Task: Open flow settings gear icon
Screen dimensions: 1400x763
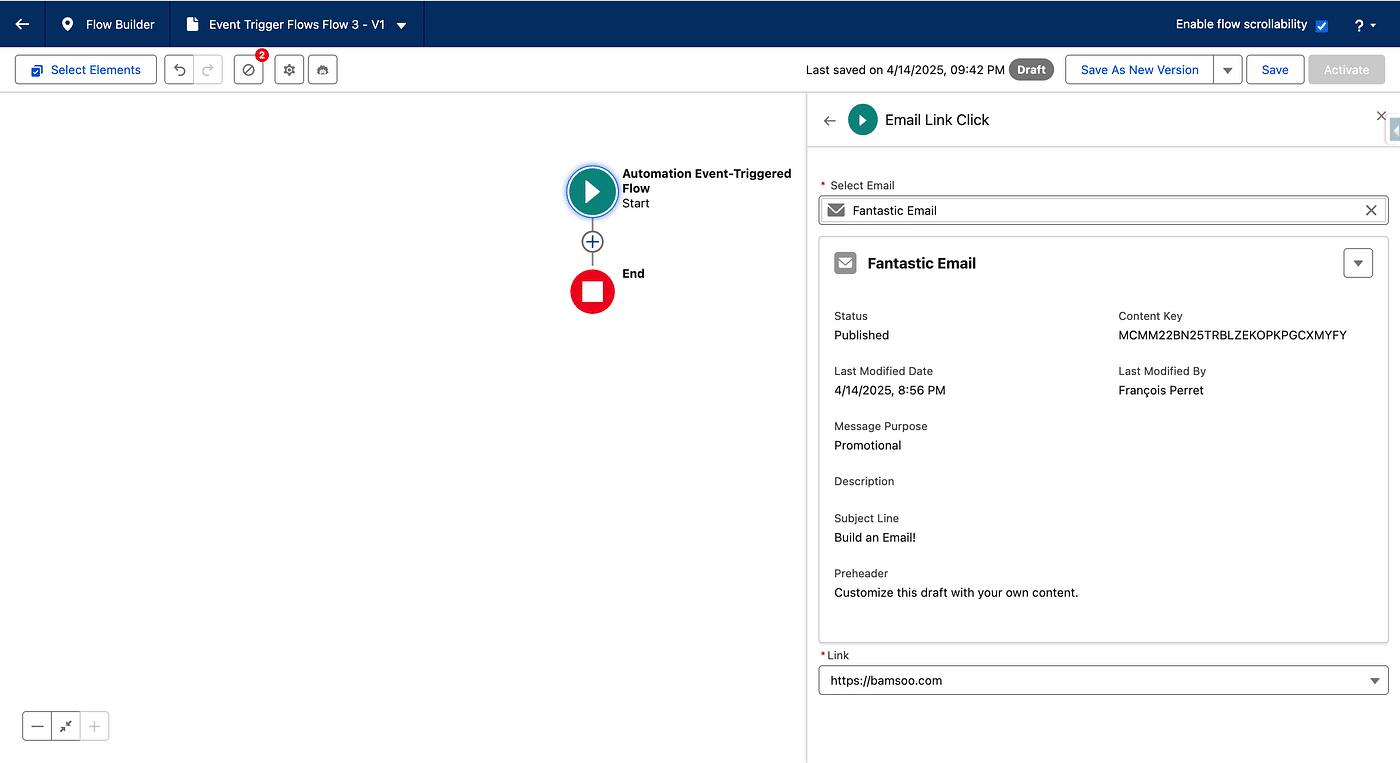Action: 289,70
